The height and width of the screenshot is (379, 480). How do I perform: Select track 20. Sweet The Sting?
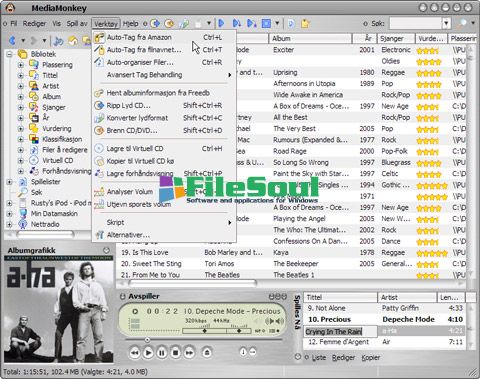click(x=290, y=264)
